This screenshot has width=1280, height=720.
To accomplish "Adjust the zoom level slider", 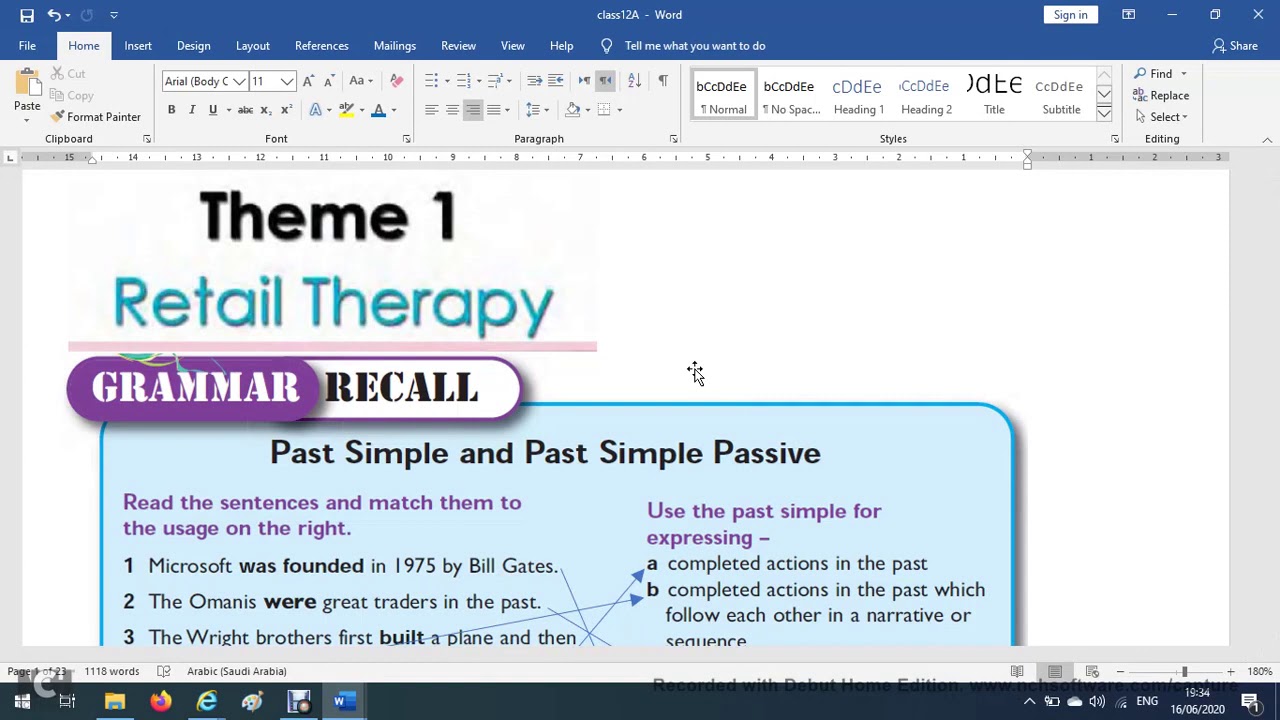I will 1184,672.
